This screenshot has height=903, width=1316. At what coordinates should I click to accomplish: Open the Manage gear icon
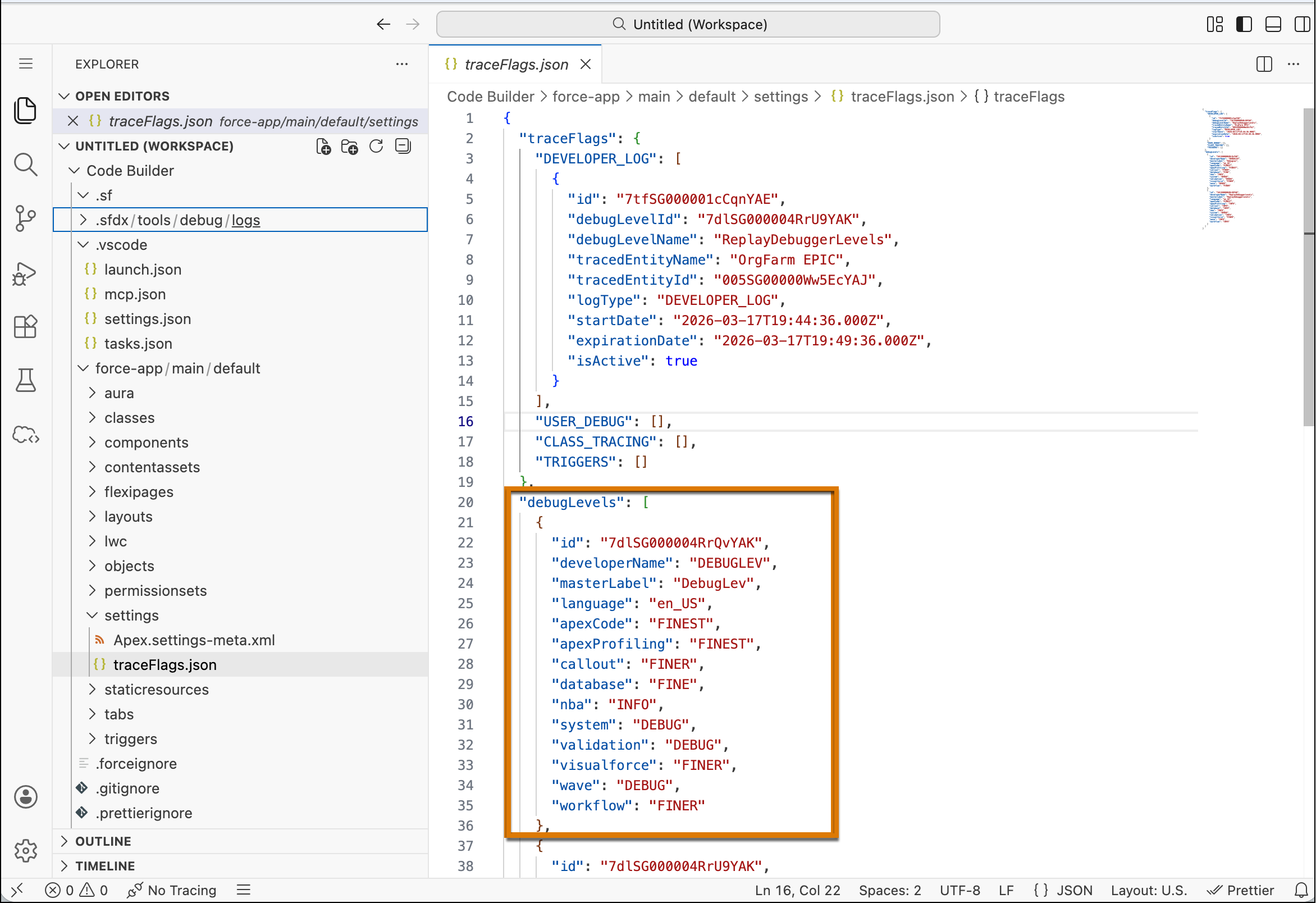click(x=25, y=851)
